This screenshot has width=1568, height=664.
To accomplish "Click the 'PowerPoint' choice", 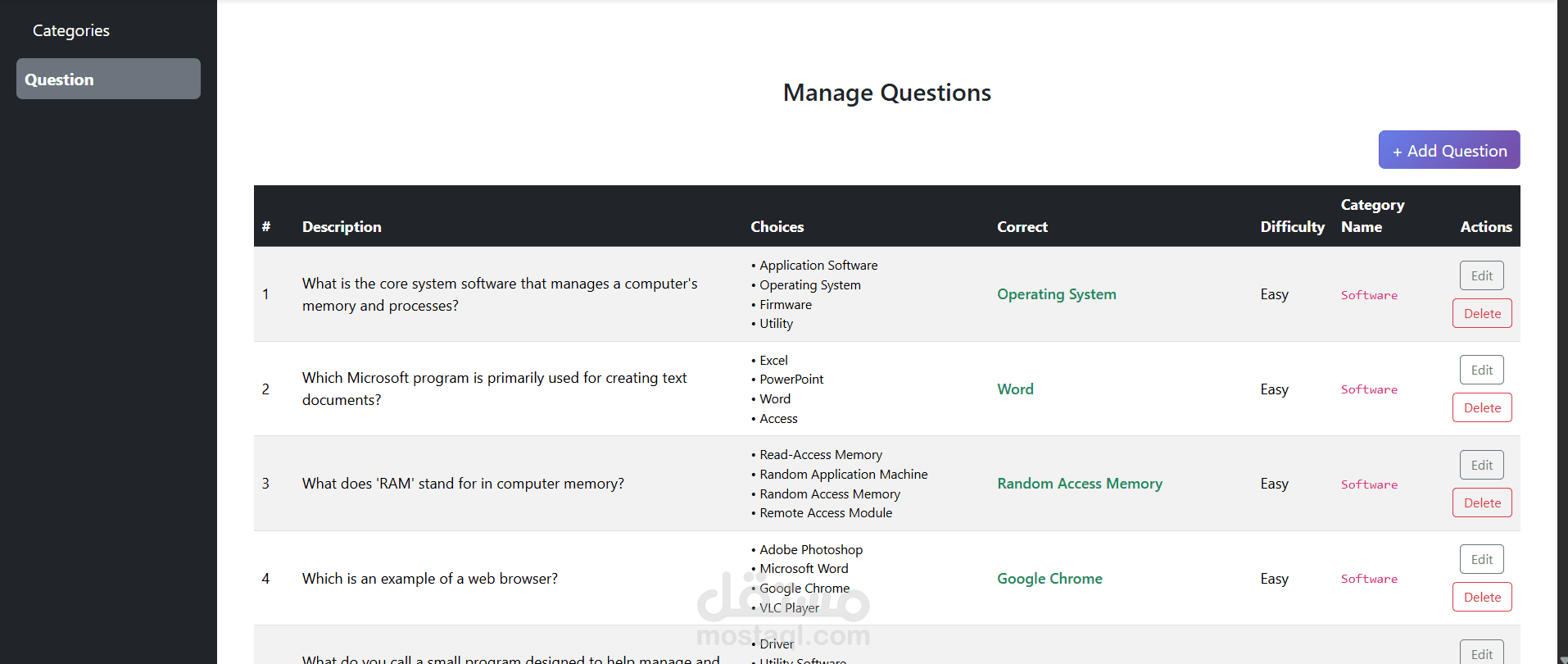I will 791,380.
